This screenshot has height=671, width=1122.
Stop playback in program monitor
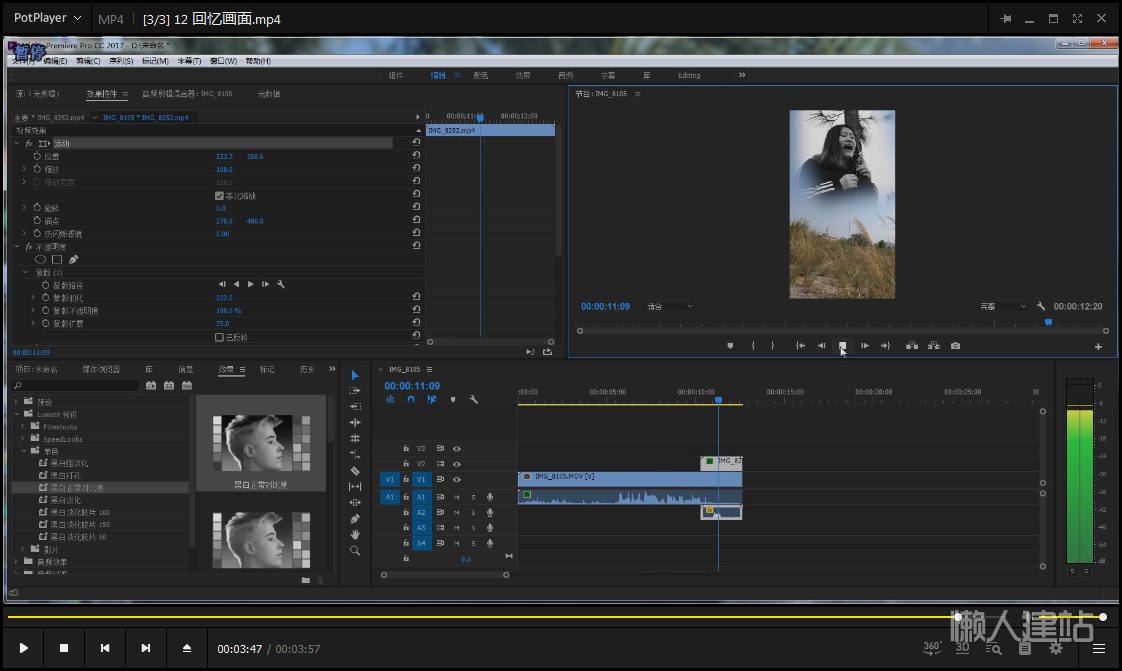pyautogui.click(x=842, y=346)
